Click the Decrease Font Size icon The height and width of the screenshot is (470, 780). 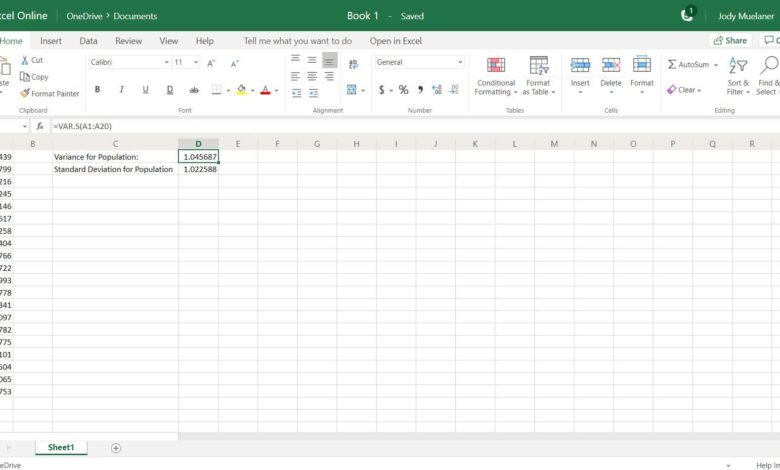(x=235, y=63)
